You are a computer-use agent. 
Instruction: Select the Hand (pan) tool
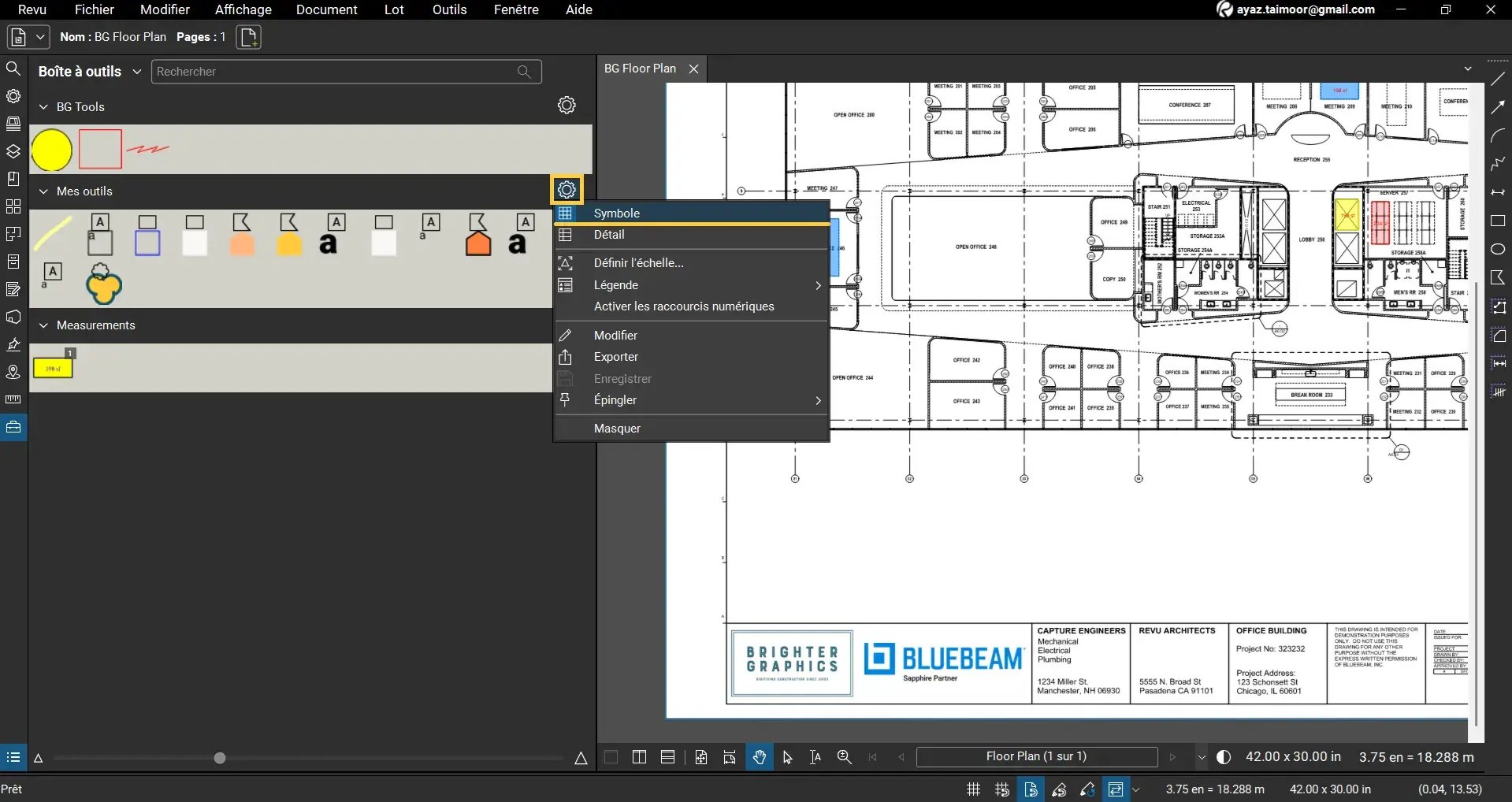click(x=759, y=757)
